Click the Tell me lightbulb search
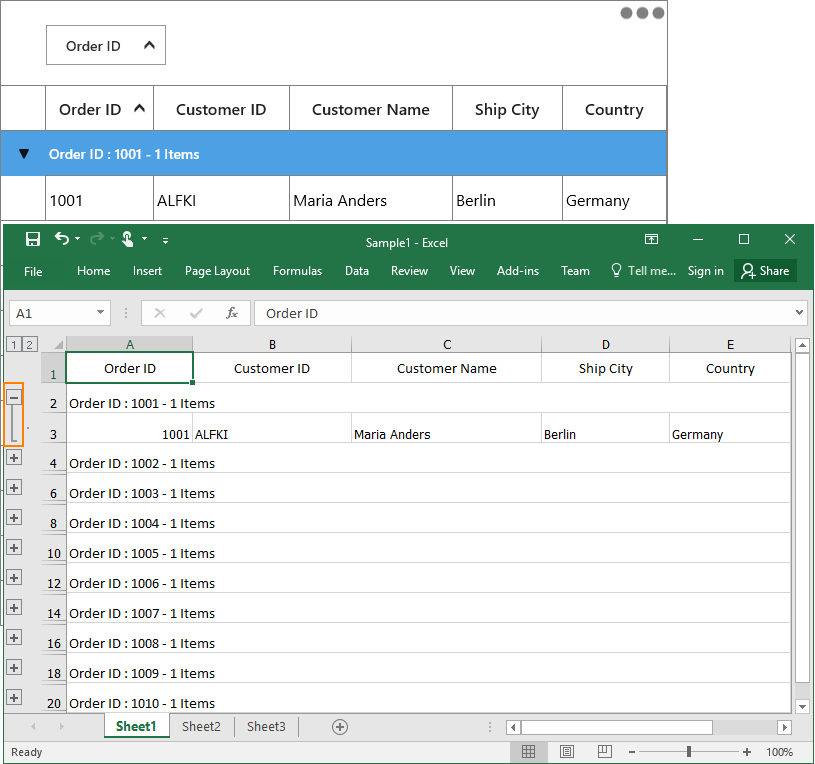The width and height of the screenshot is (815, 764). [643, 271]
